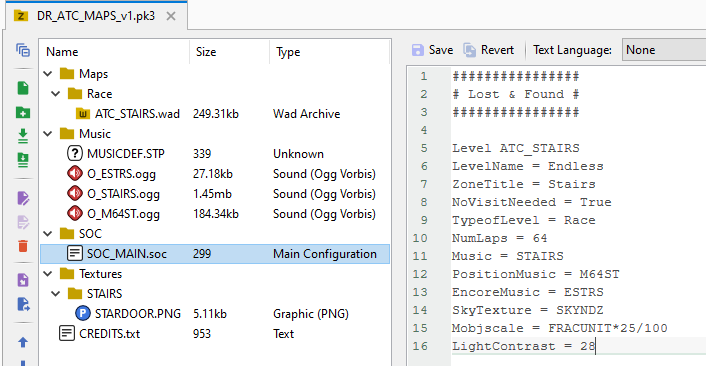Click the disabled Rename Each pencil icon
This screenshot has height=366, width=706.
tap(23, 222)
